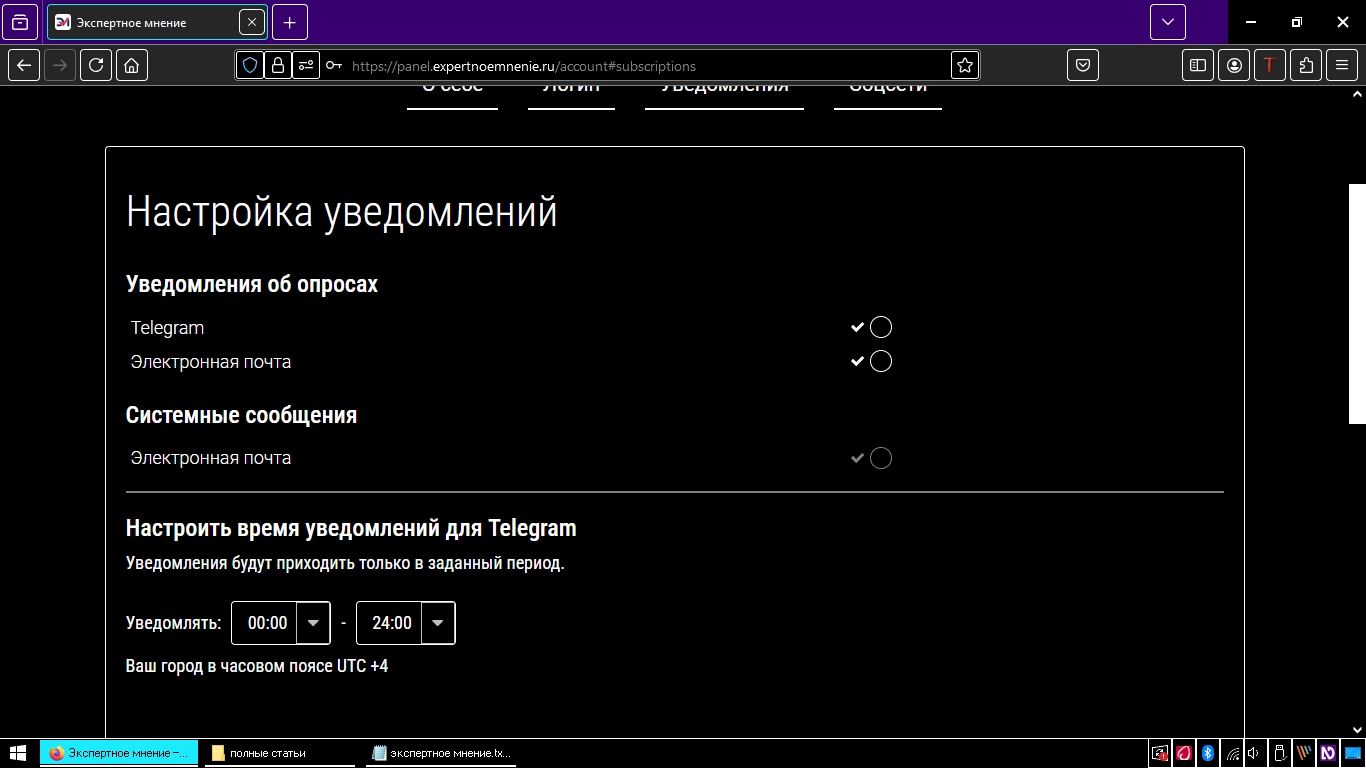Open Firefox View icon in tab bar

point(20,22)
